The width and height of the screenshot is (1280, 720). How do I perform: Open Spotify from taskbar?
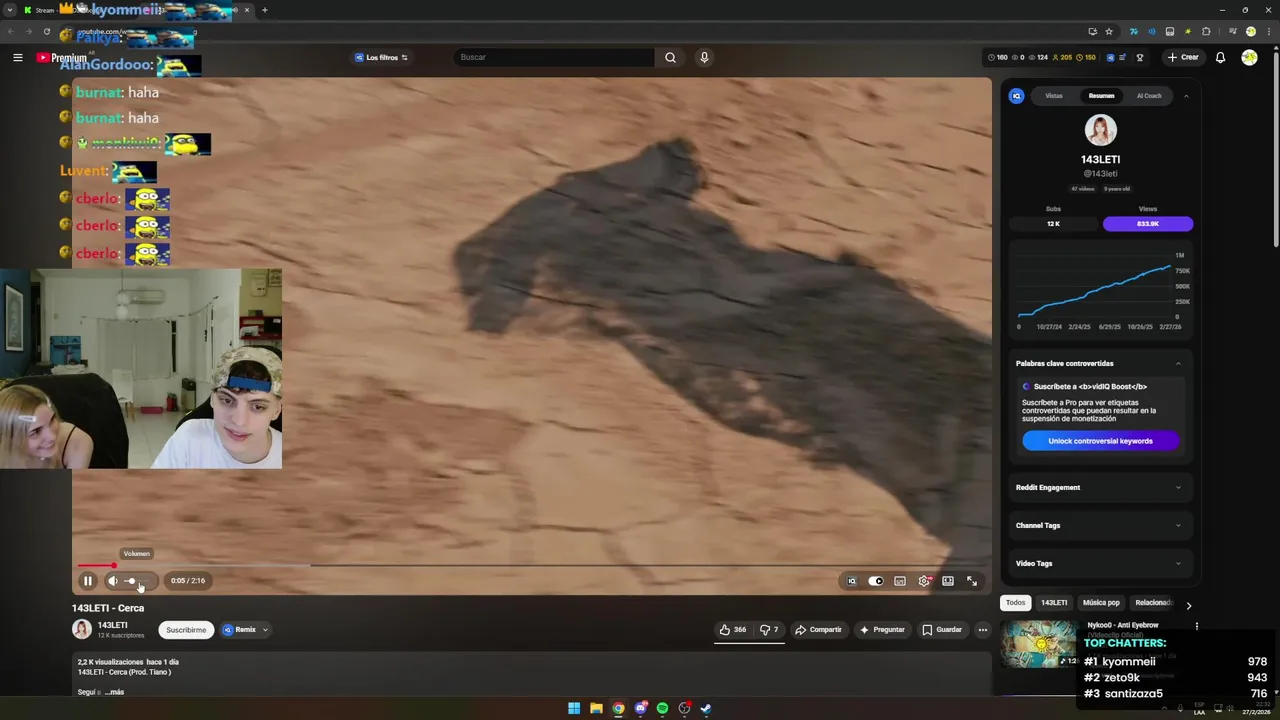(x=662, y=708)
